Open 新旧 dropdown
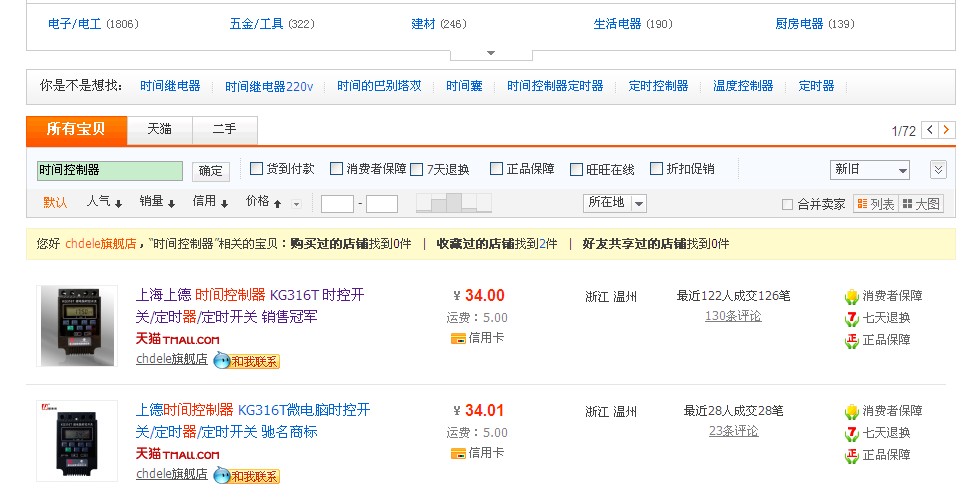Viewport: 963px width, 498px height. [x=870, y=169]
